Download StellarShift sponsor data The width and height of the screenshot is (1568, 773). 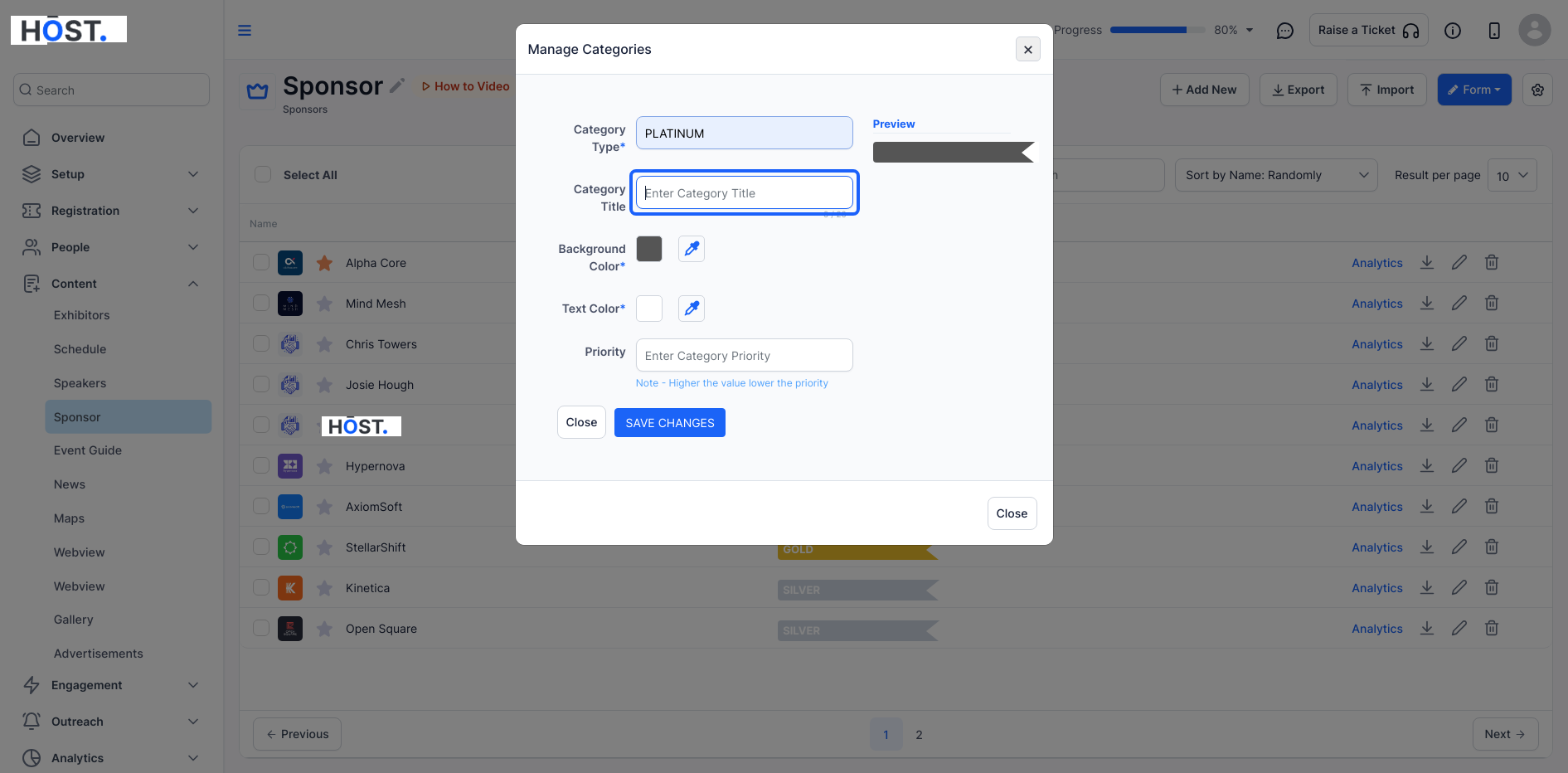click(1427, 547)
